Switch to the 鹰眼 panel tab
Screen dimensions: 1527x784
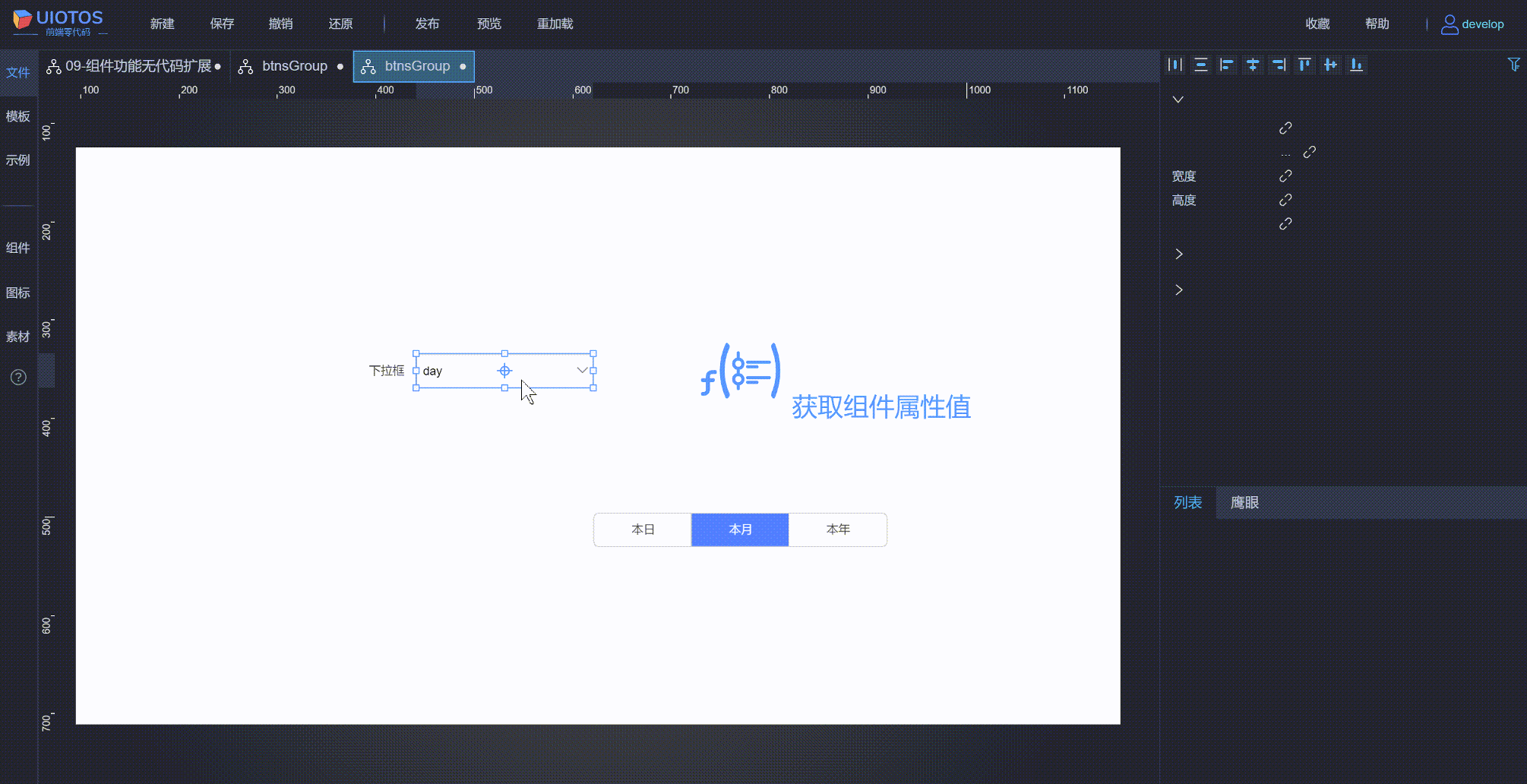1244,503
